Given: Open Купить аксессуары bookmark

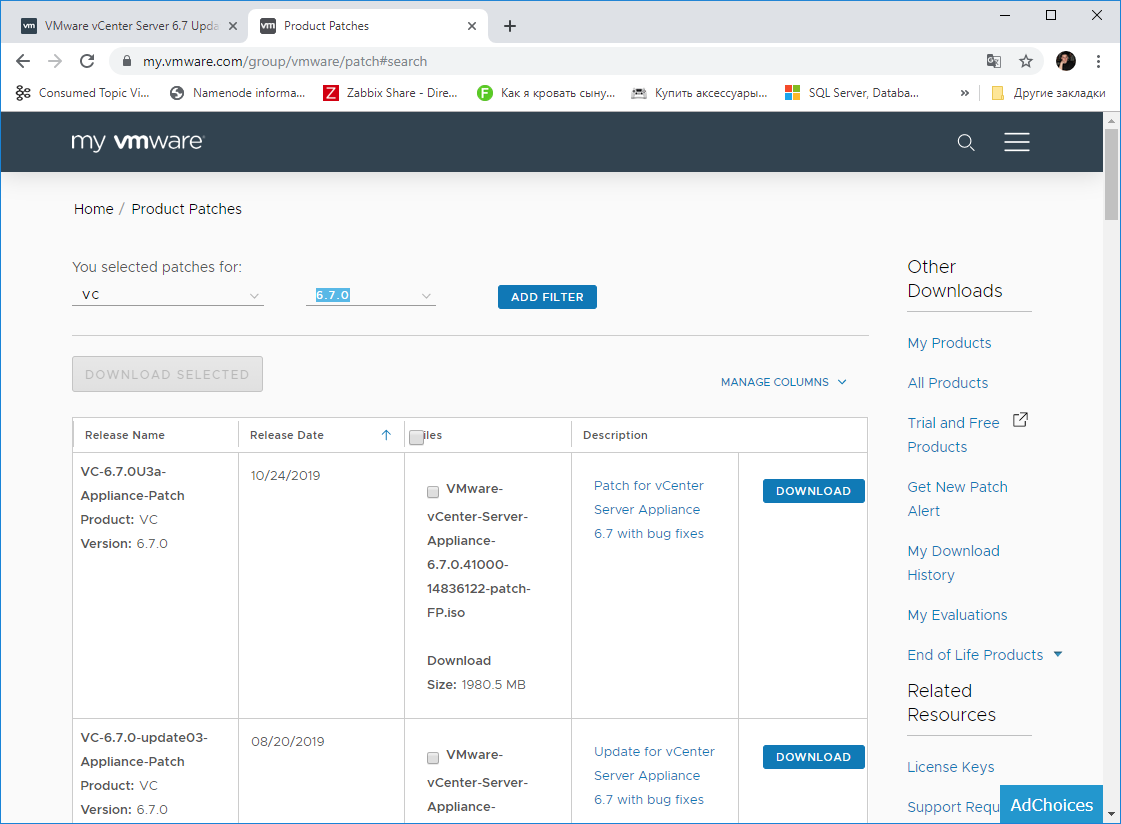Looking at the screenshot, I should click(x=699, y=93).
